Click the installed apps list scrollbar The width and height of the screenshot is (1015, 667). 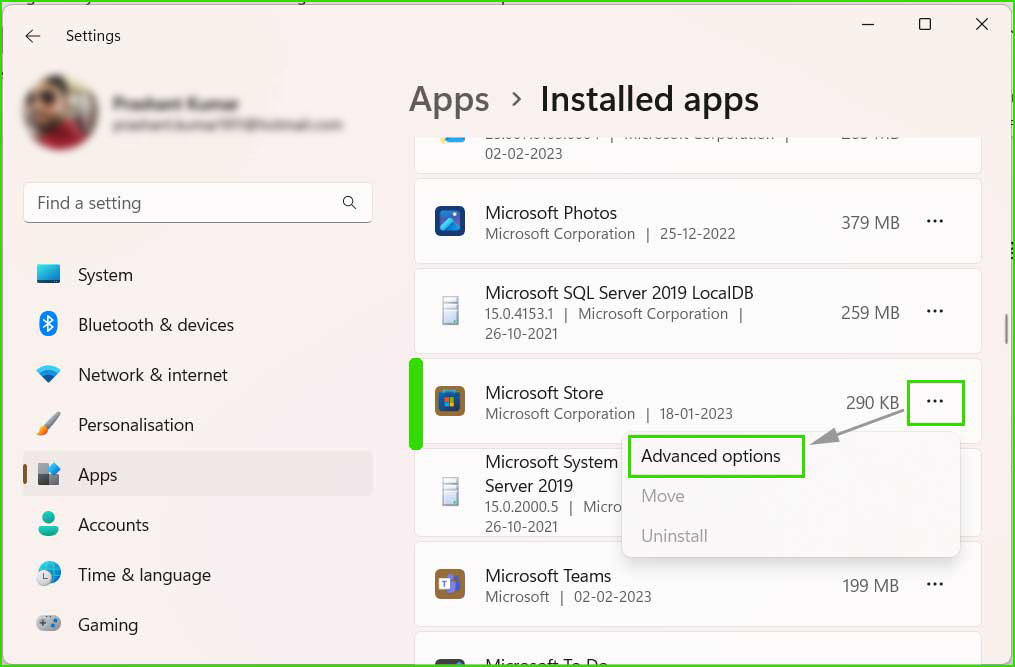(1006, 329)
